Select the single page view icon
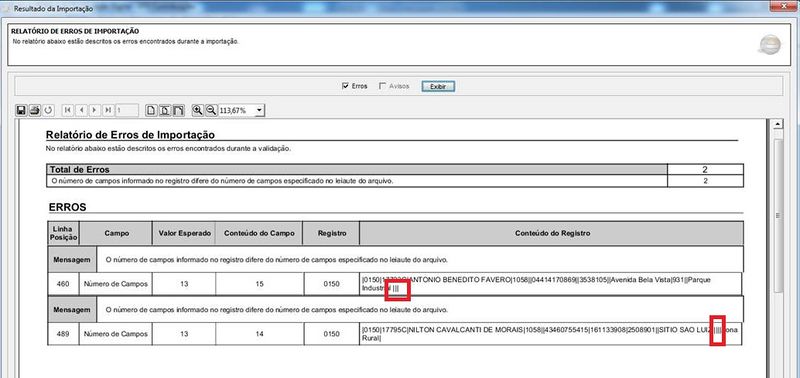The image size is (800, 378). click(x=151, y=110)
